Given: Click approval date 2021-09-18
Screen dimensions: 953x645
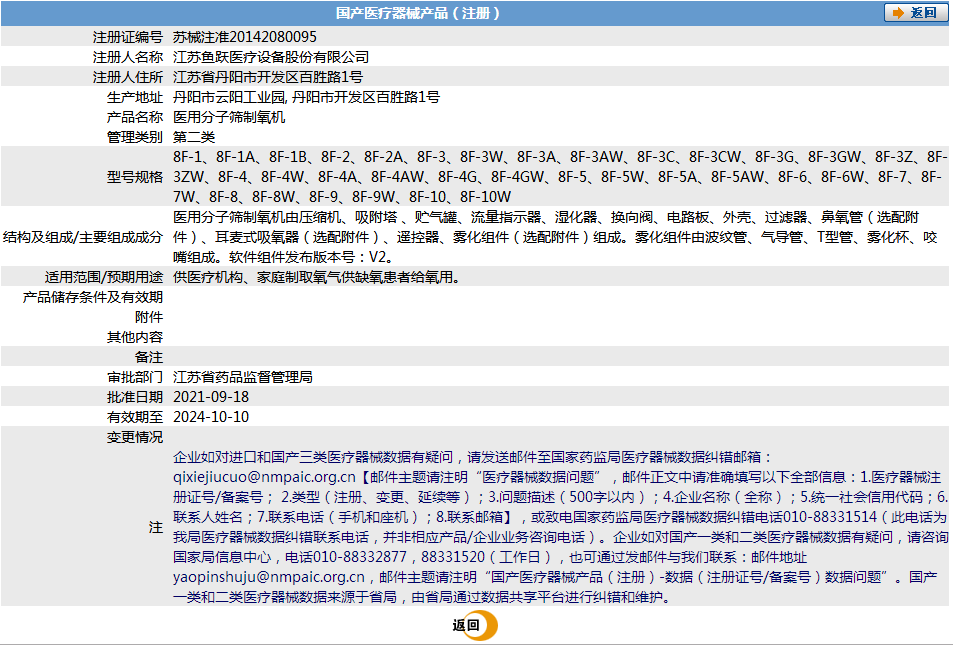Looking at the screenshot, I should point(211,397).
